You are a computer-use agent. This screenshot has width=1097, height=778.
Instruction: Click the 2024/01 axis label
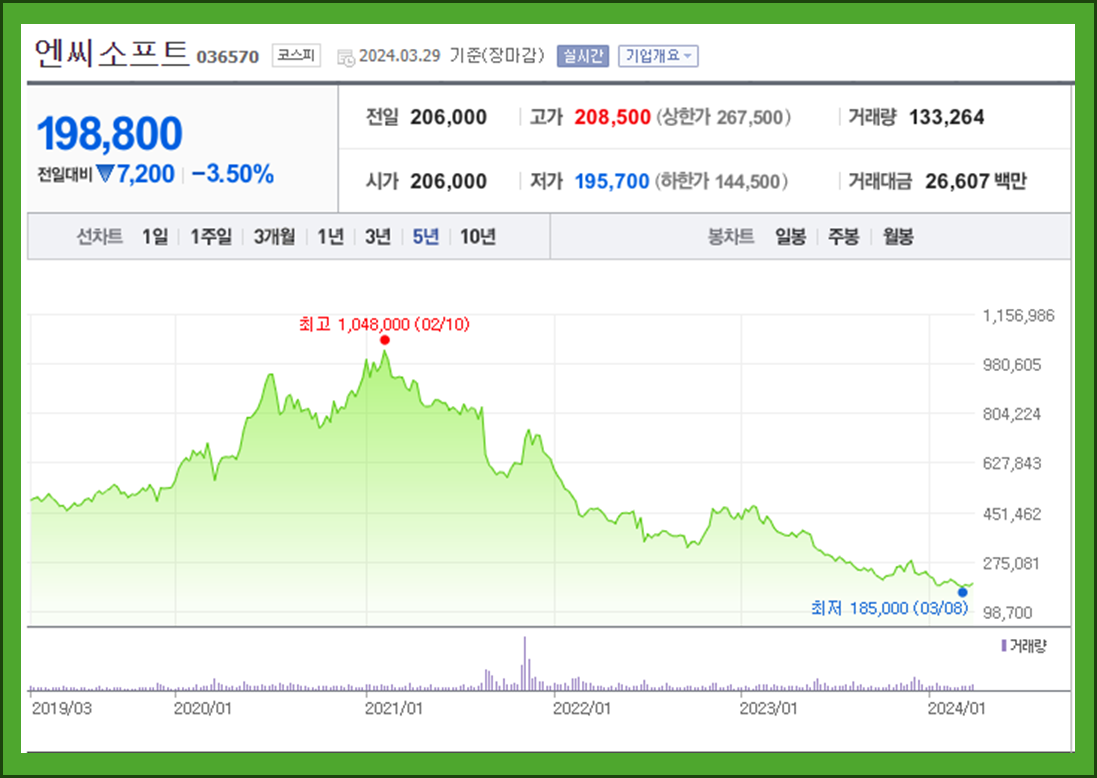pos(956,708)
